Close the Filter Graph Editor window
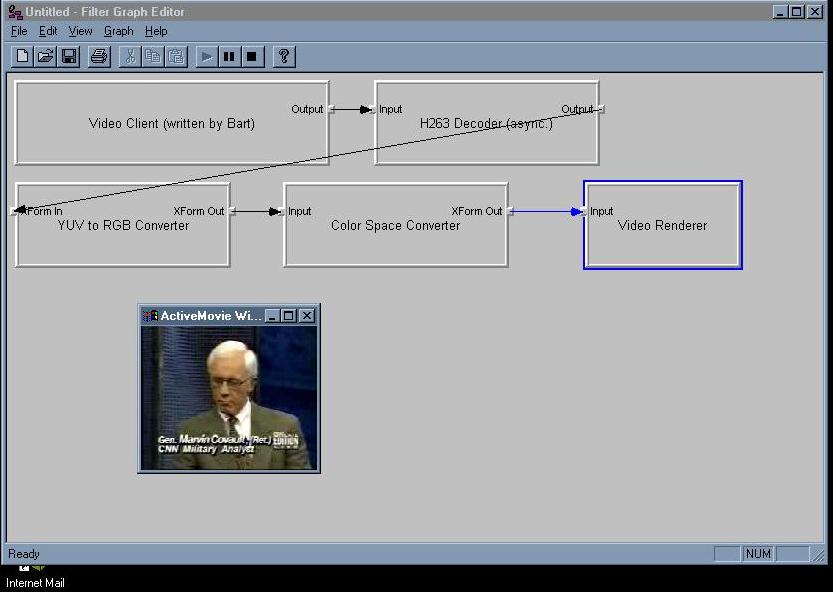833x592 pixels. pyautogui.click(x=814, y=11)
